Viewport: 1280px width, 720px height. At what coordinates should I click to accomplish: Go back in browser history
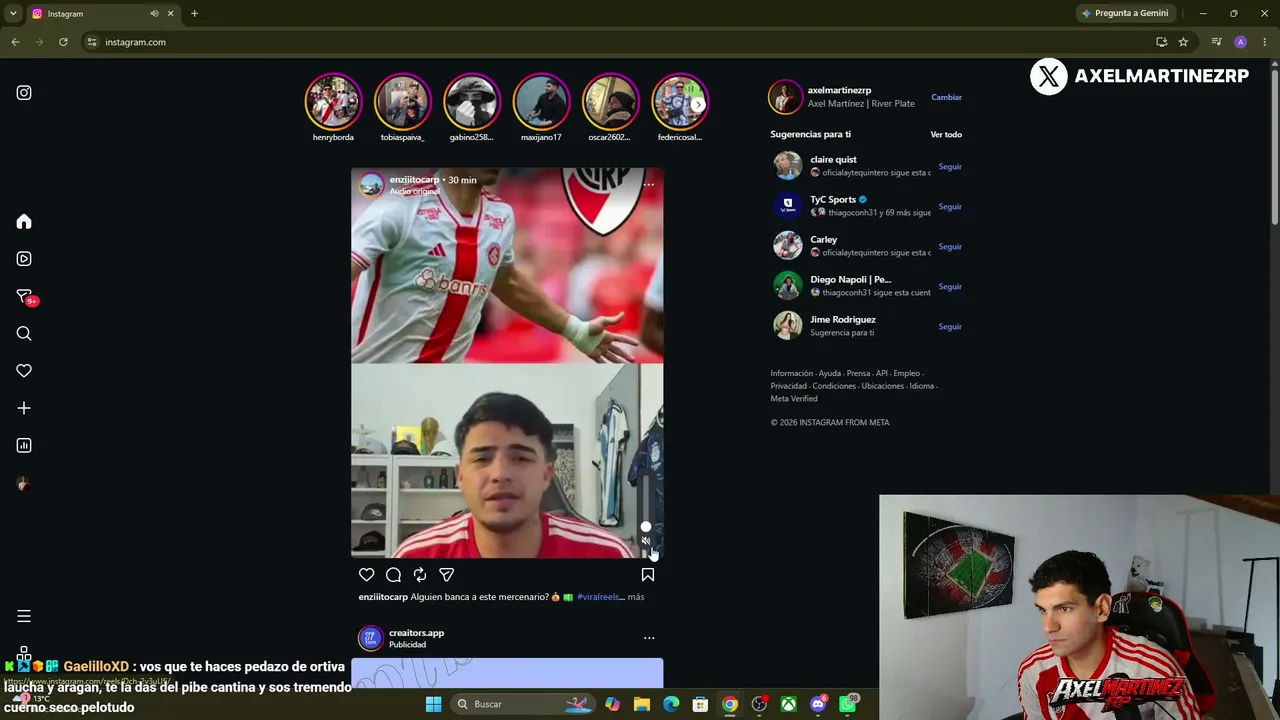click(15, 42)
